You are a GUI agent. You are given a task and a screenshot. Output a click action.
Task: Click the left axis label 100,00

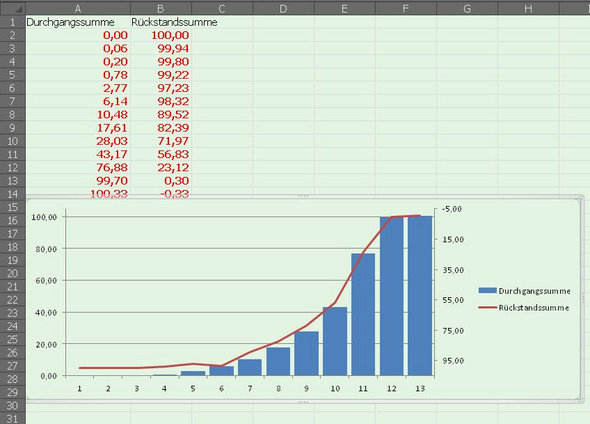(x=44, y=217)
